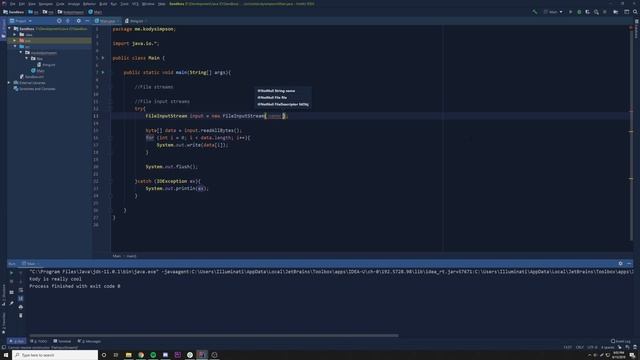
Task: Click run gutter arrow beside main method
Action: click(x=103, y=72)
